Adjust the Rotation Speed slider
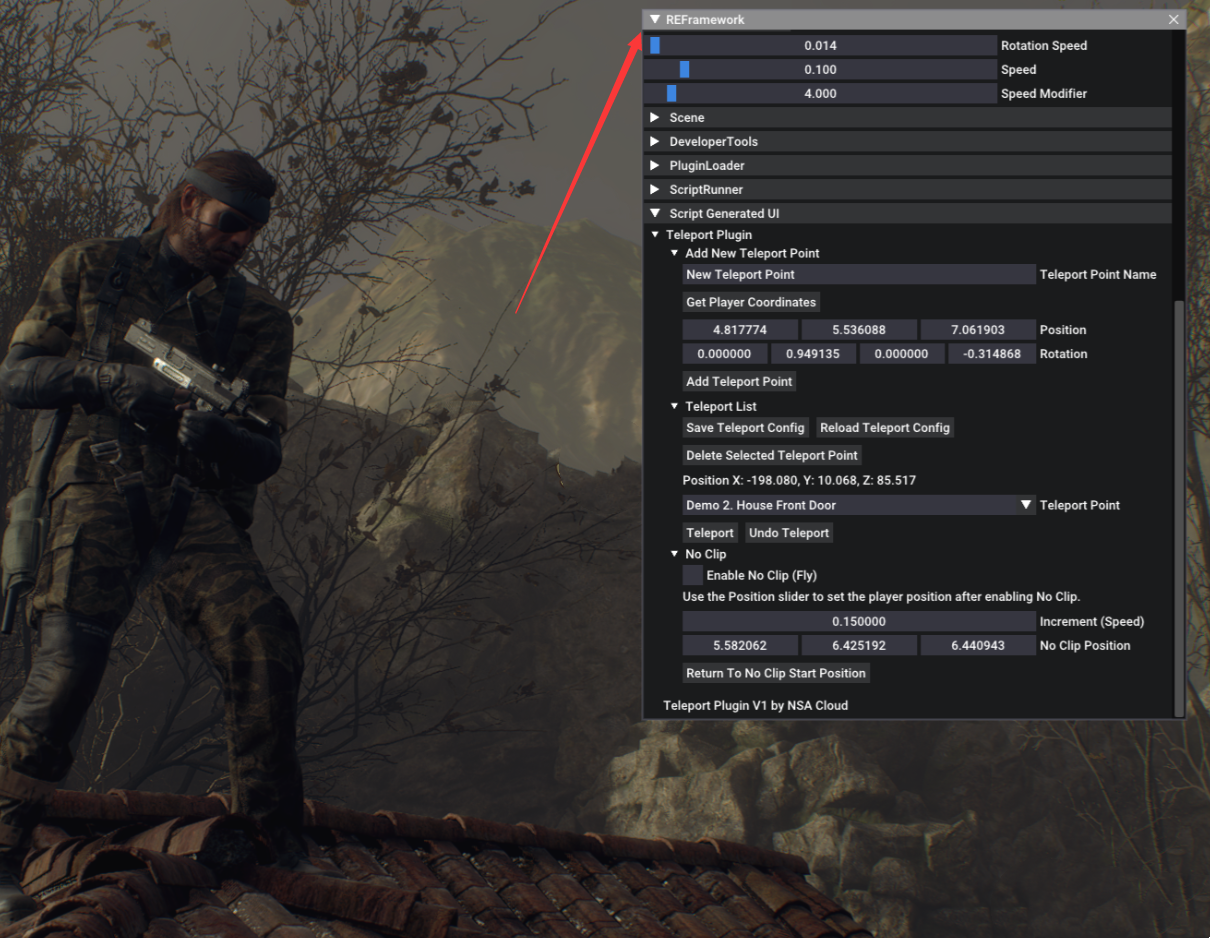This screenshot has height=938, width=1210. point(820,46)
